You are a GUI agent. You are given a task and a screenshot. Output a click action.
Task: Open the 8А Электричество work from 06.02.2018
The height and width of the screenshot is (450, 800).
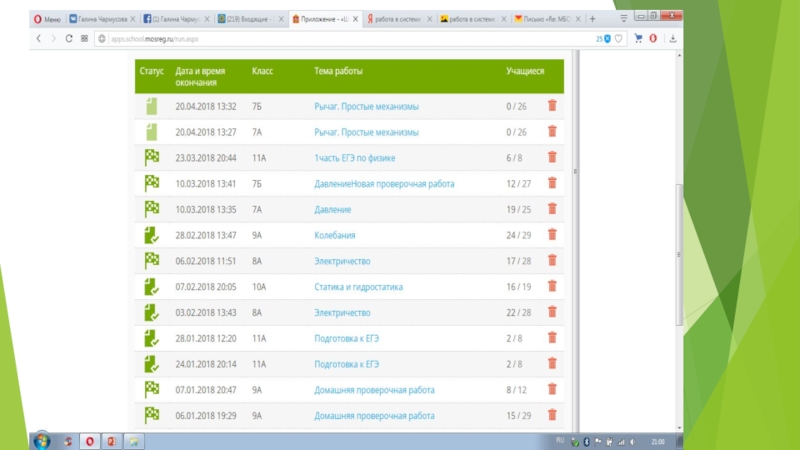coord(342,261)
